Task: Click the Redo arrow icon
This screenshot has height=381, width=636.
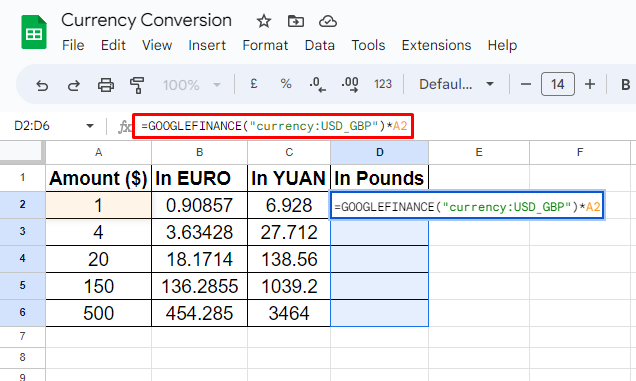Action: point(73,85)
